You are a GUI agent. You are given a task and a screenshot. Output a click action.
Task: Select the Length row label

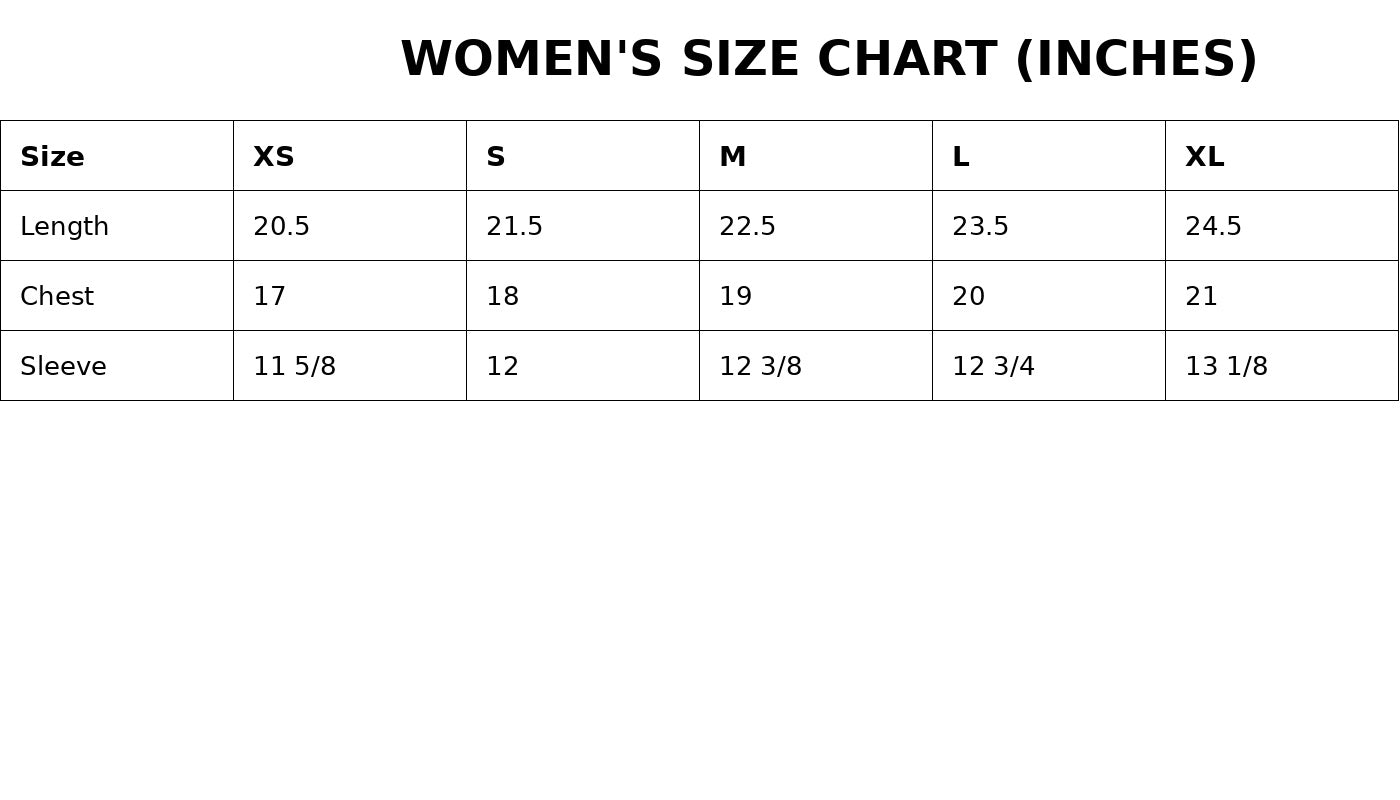tap(65, 227)
